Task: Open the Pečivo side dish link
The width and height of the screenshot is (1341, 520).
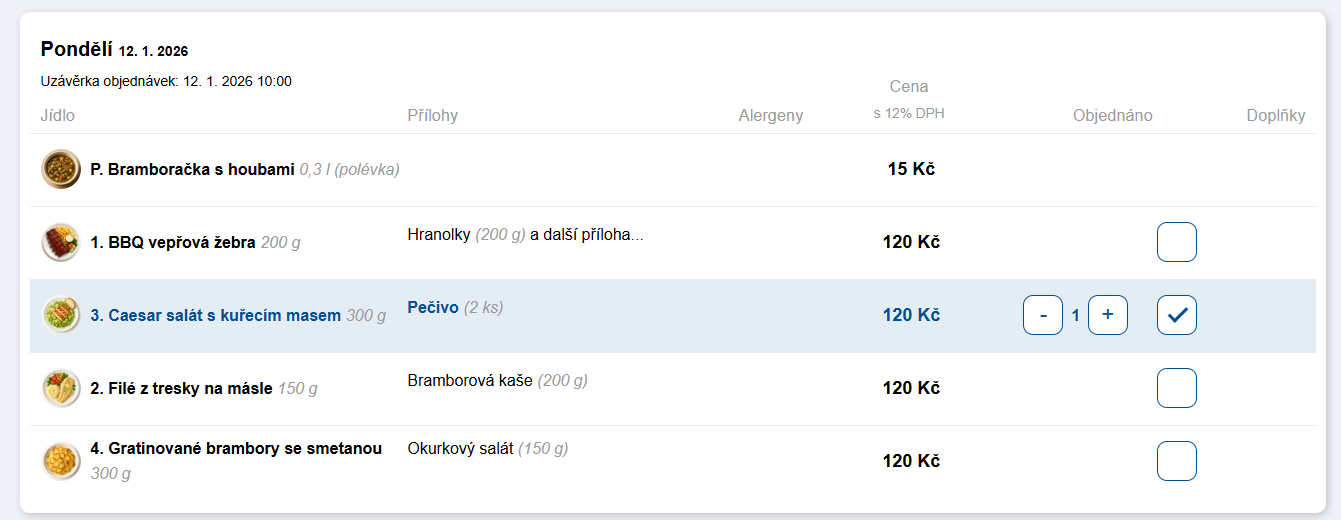Action: click(x=433, y=307)
